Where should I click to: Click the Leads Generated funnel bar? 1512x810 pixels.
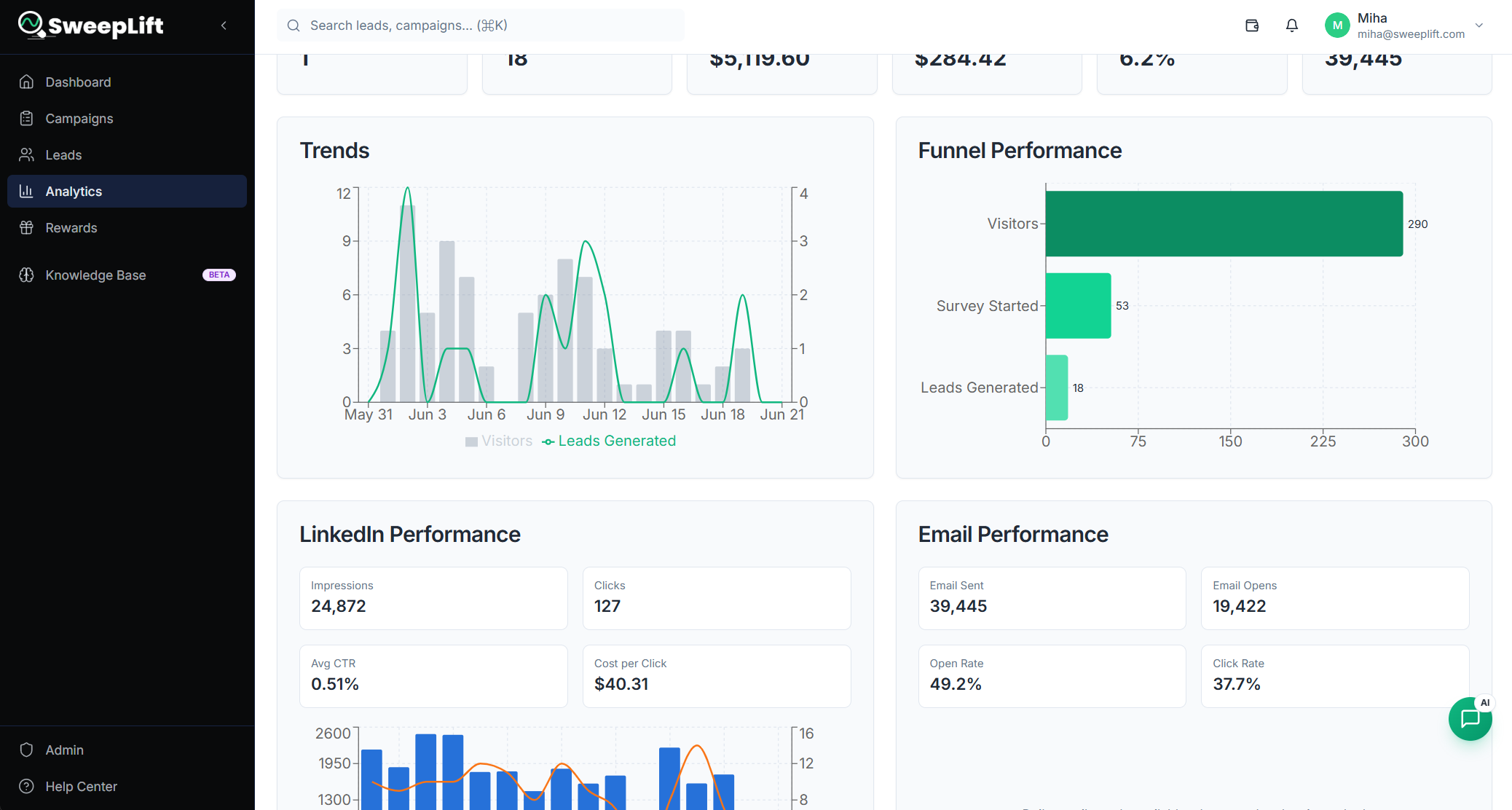(x=1057, y=388)
